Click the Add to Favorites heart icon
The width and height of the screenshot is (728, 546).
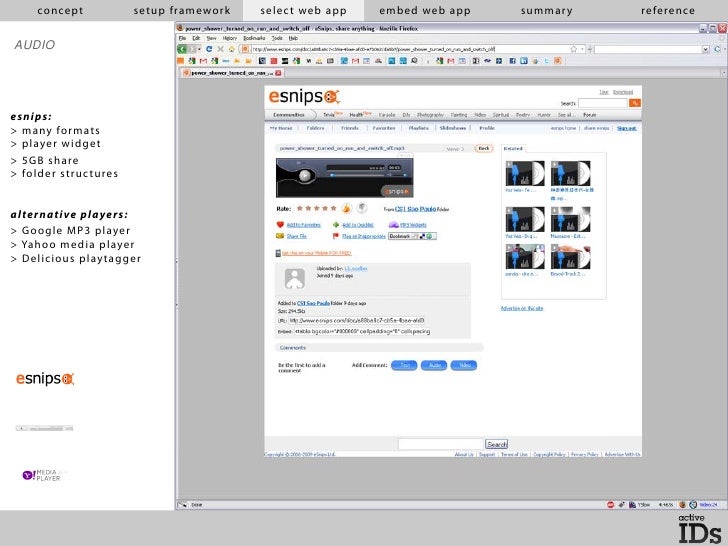pyautogui.click(x=279, y=225)
